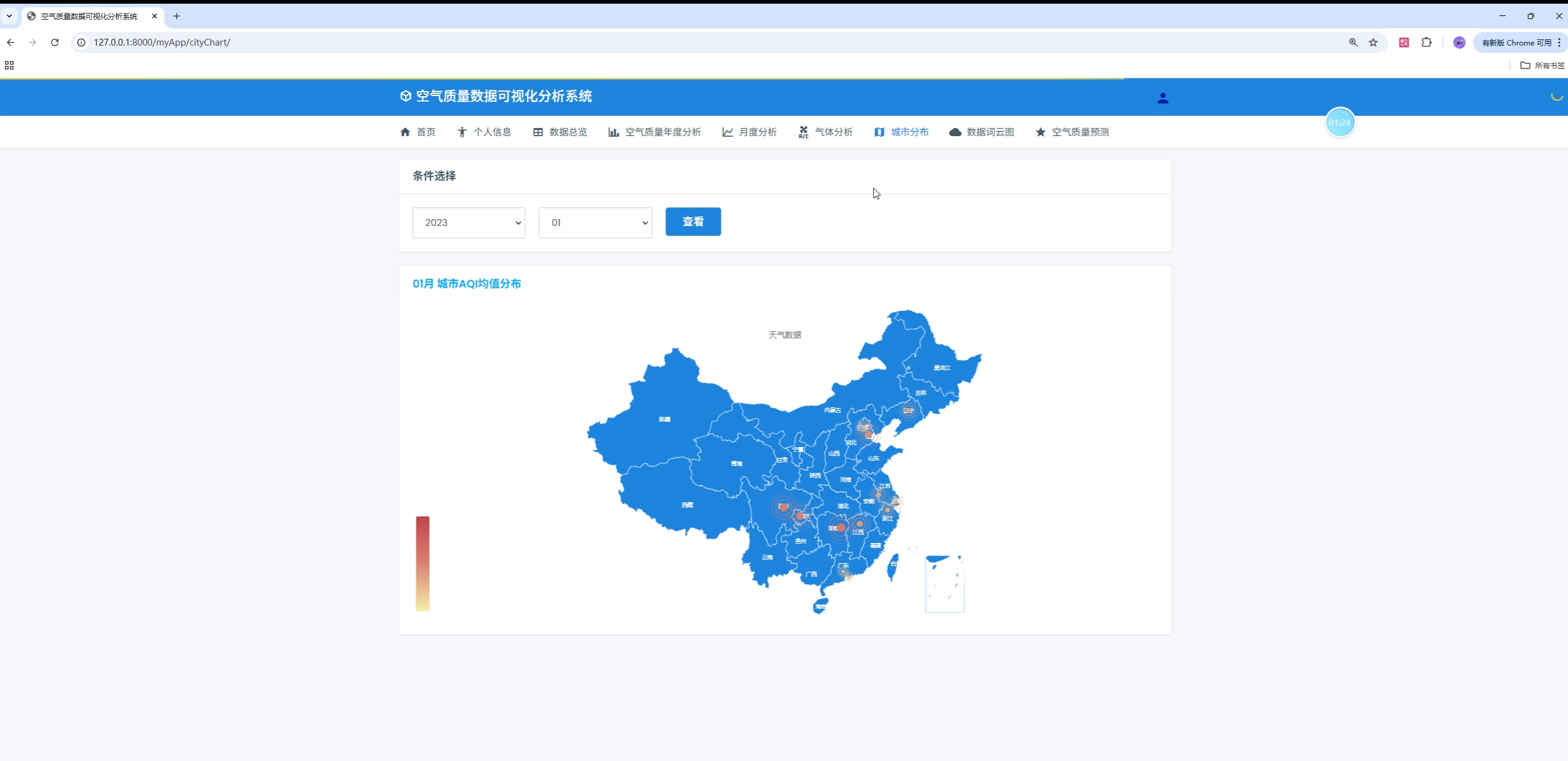View site information icon in address bar
Viewport: 1568px width, 761px height.
[x=81, y=42]
